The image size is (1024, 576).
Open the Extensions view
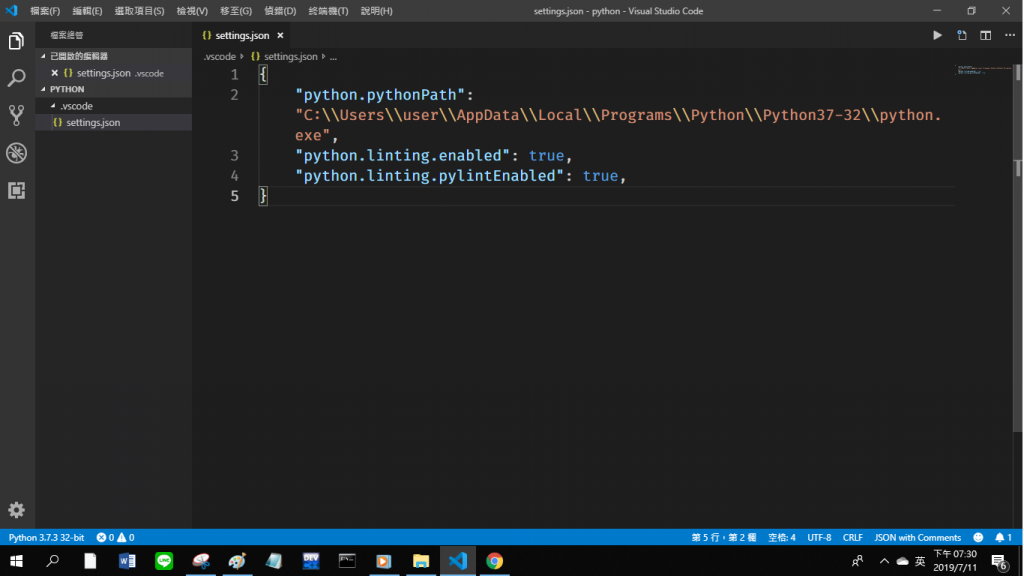click(16, 190)
